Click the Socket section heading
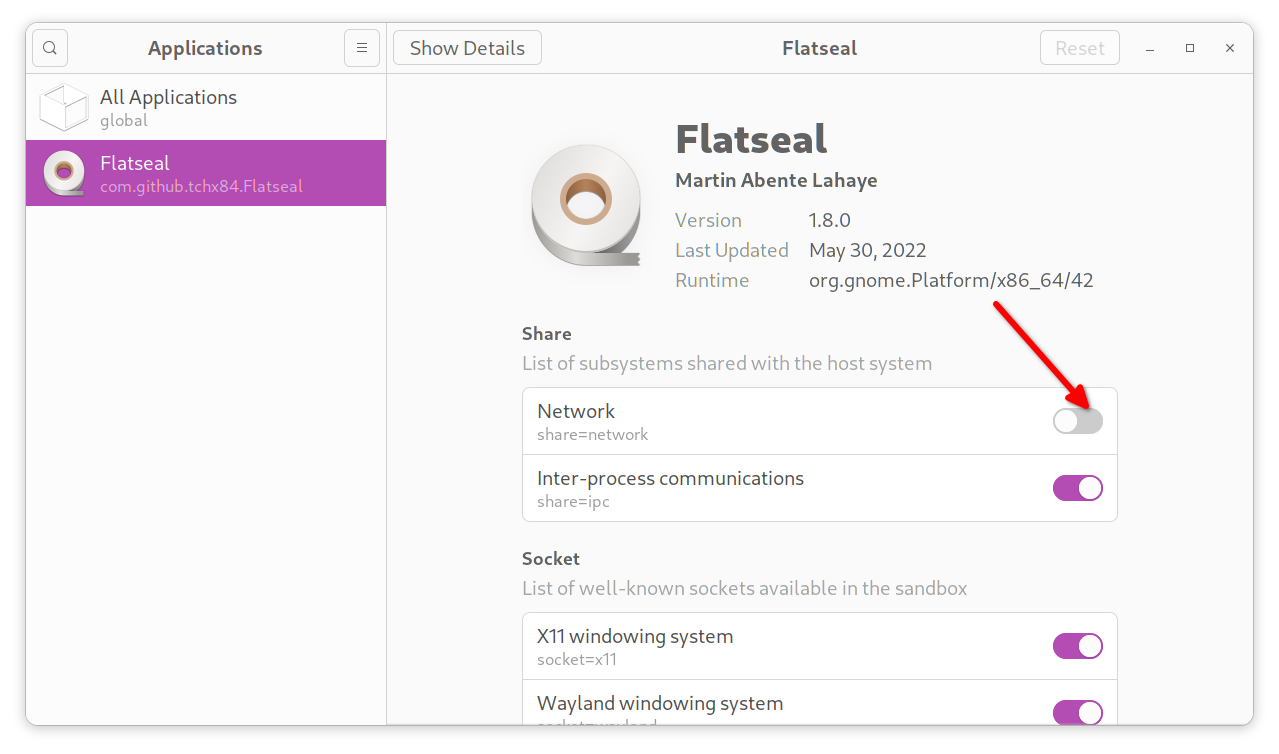Viewport: 1279px width, 754px height. coord(551,559)
